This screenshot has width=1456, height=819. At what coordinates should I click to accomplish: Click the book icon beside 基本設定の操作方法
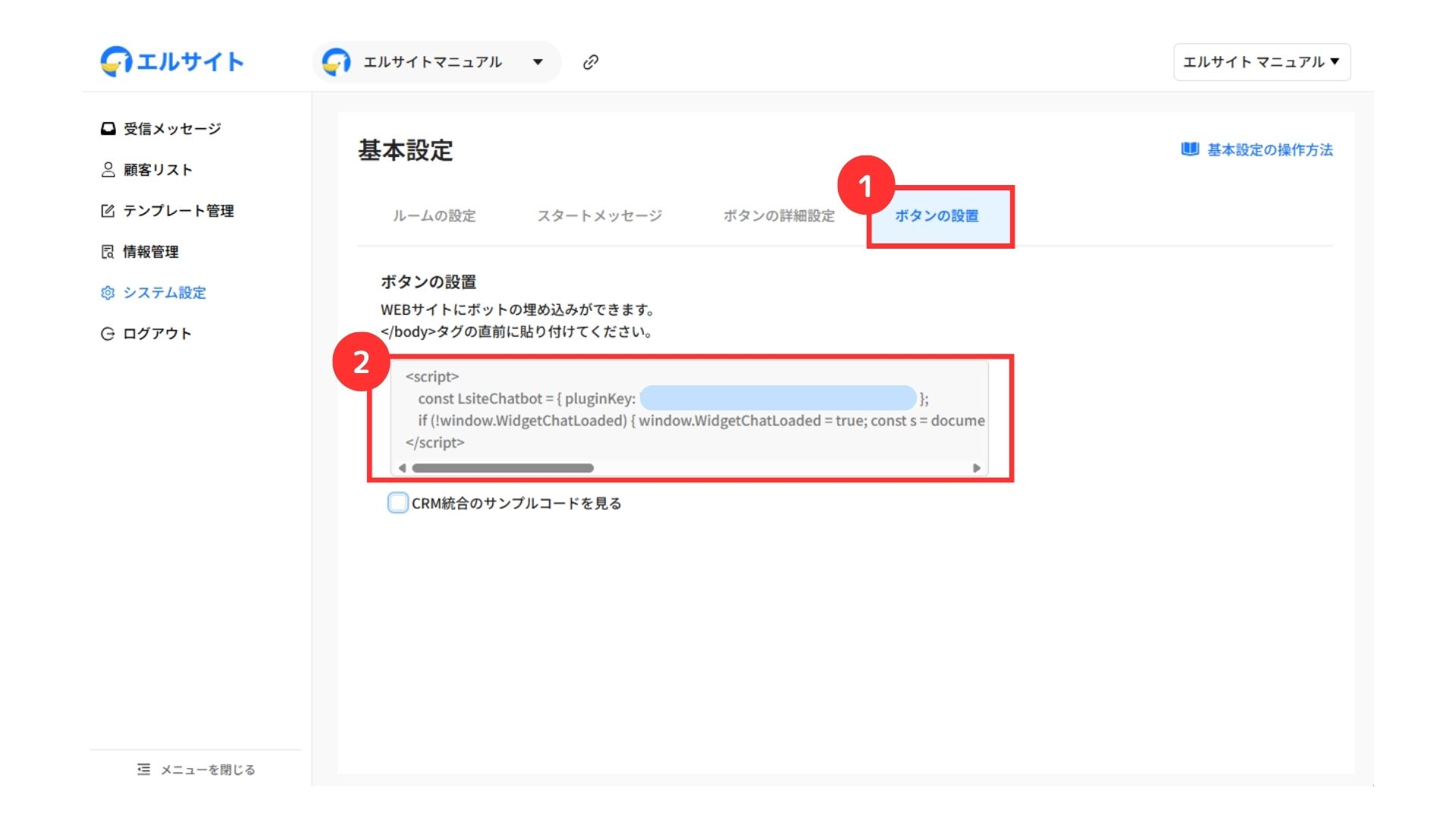[1189, 149]
